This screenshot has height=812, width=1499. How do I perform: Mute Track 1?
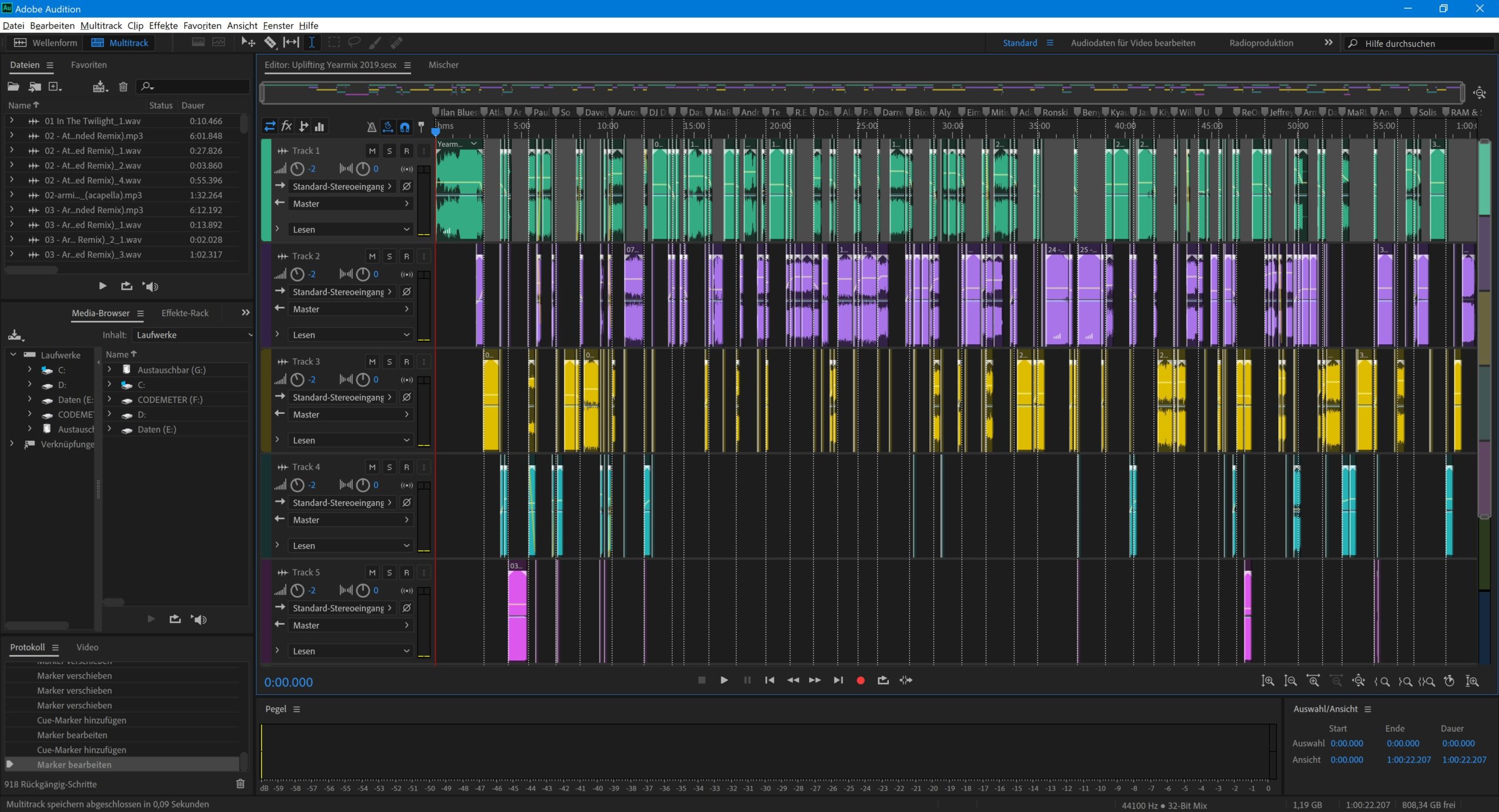(x=372, y=151)
